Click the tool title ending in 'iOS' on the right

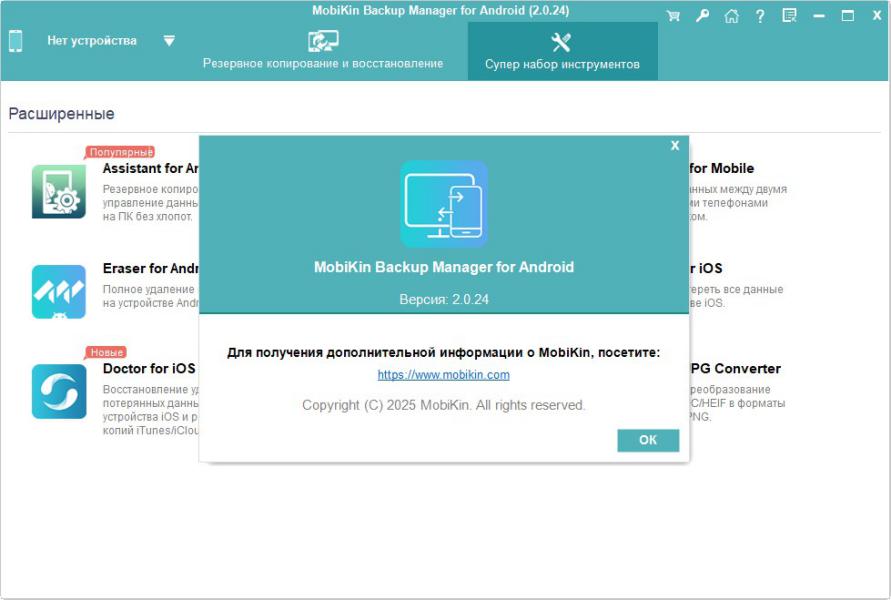[x=706, y=268]
